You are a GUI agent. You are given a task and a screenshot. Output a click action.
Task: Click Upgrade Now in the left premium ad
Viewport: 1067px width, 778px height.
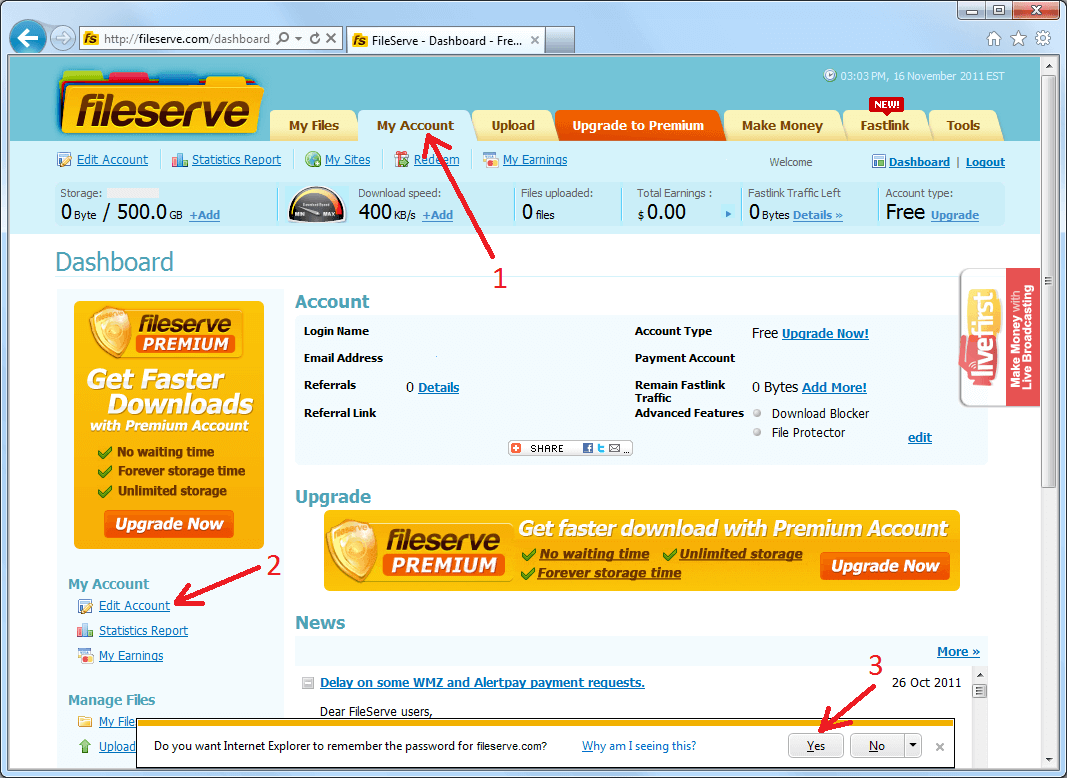(169, 523)
